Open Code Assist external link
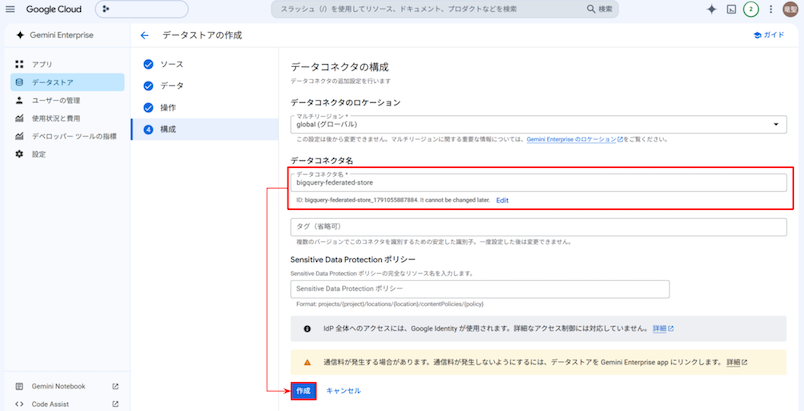Image resolution: width=804 pixels, height=411 pixels. pos(67,404)
